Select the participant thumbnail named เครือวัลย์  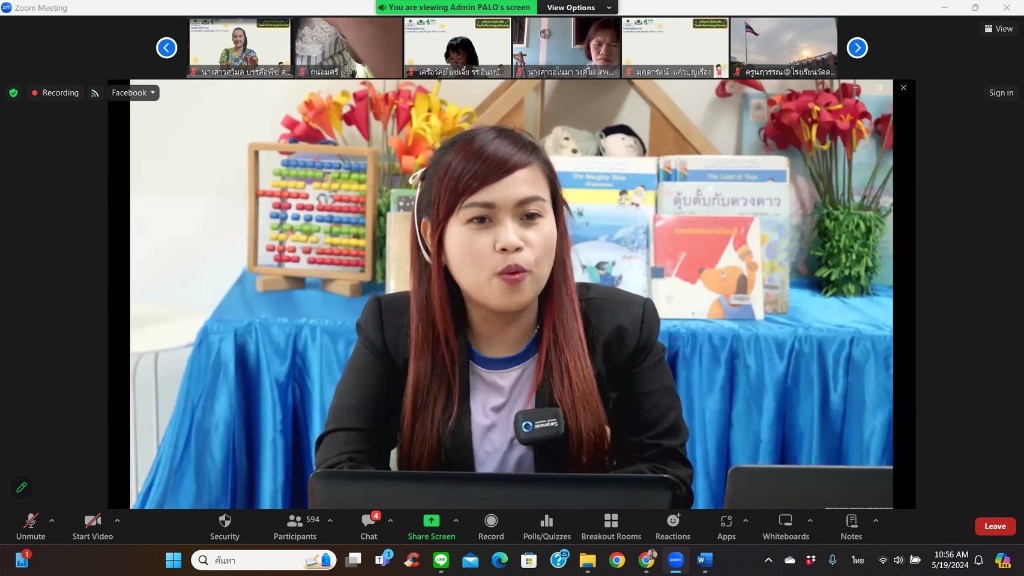pos(457,48)
